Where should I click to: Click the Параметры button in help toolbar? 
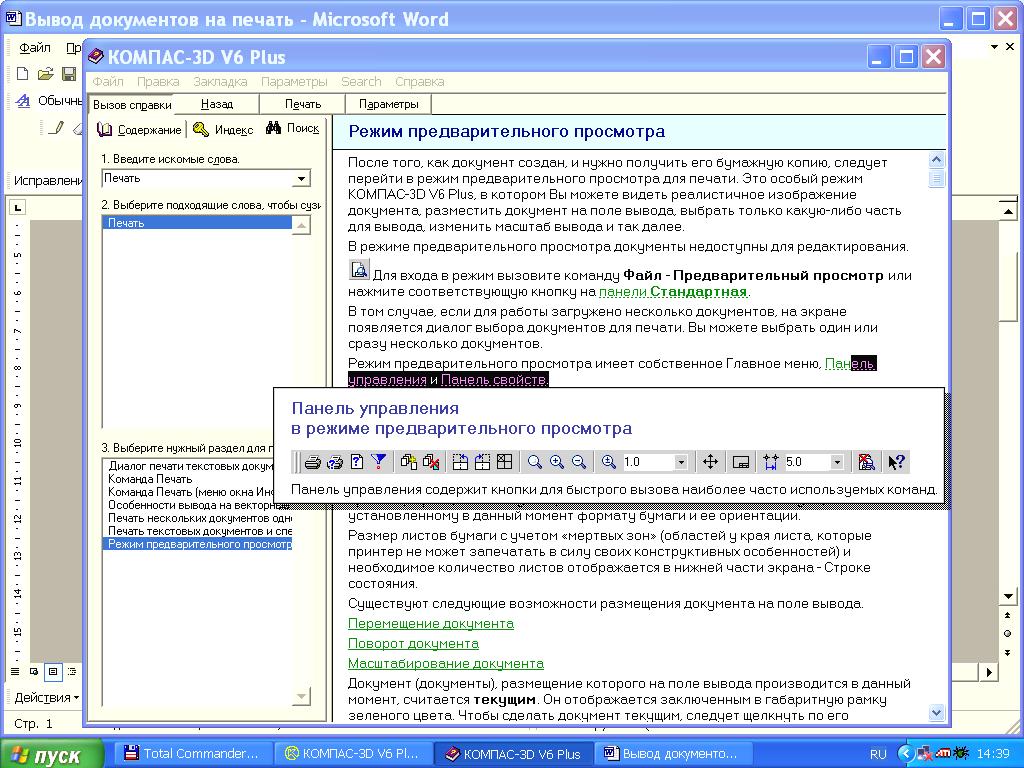(389, 104)
